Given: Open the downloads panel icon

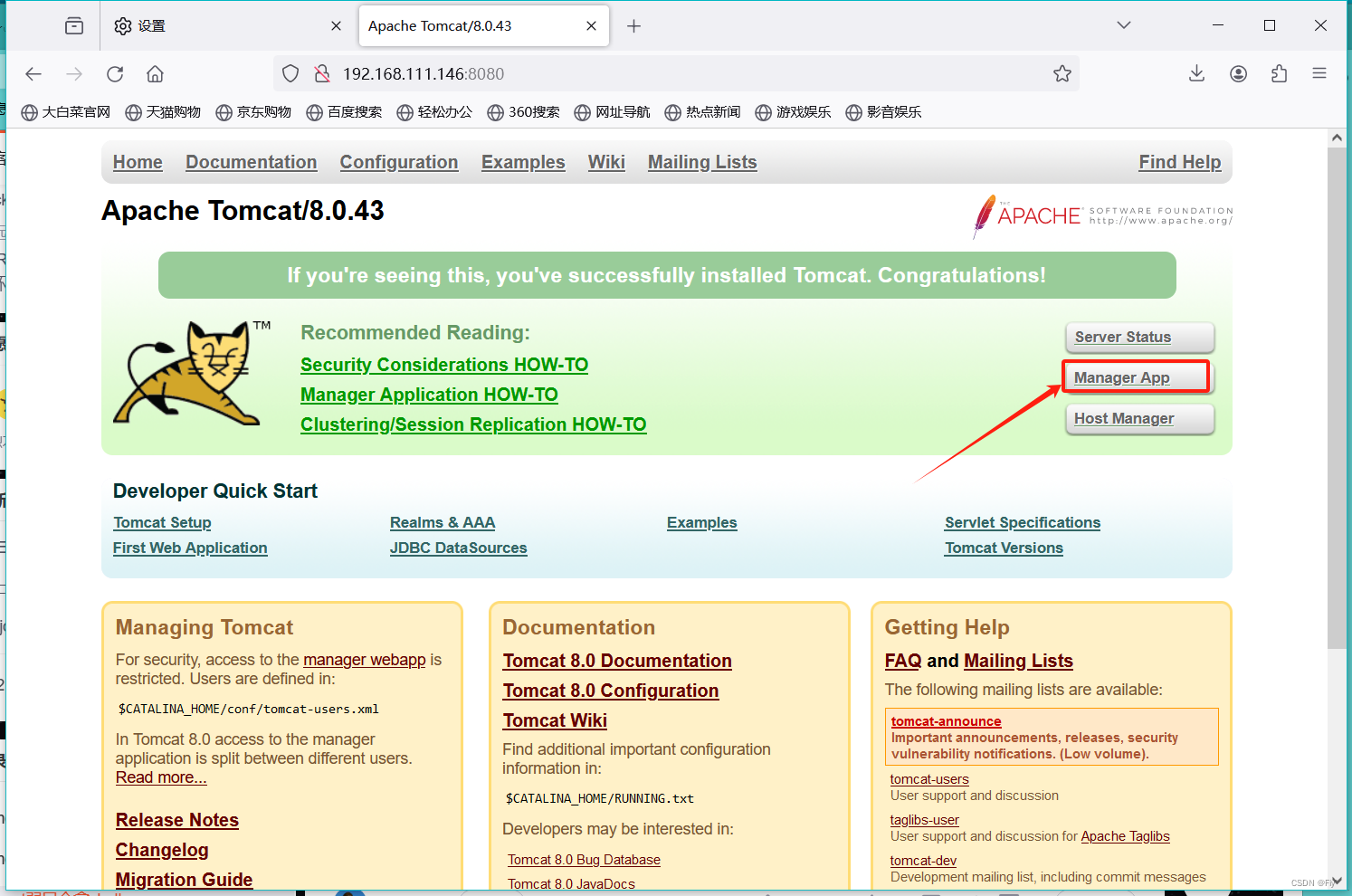Looking at the screenshot, I should tap(1196, 74).
